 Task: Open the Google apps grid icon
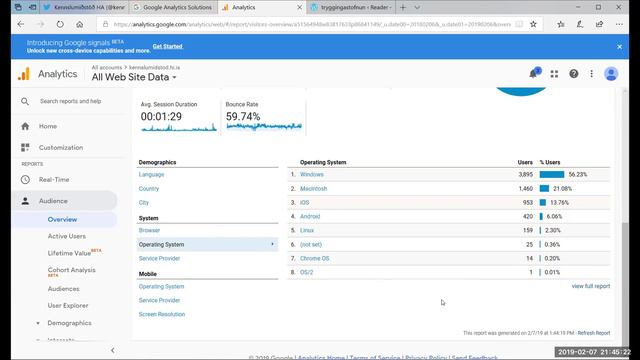pyautogui.click(x=554, y=74)
